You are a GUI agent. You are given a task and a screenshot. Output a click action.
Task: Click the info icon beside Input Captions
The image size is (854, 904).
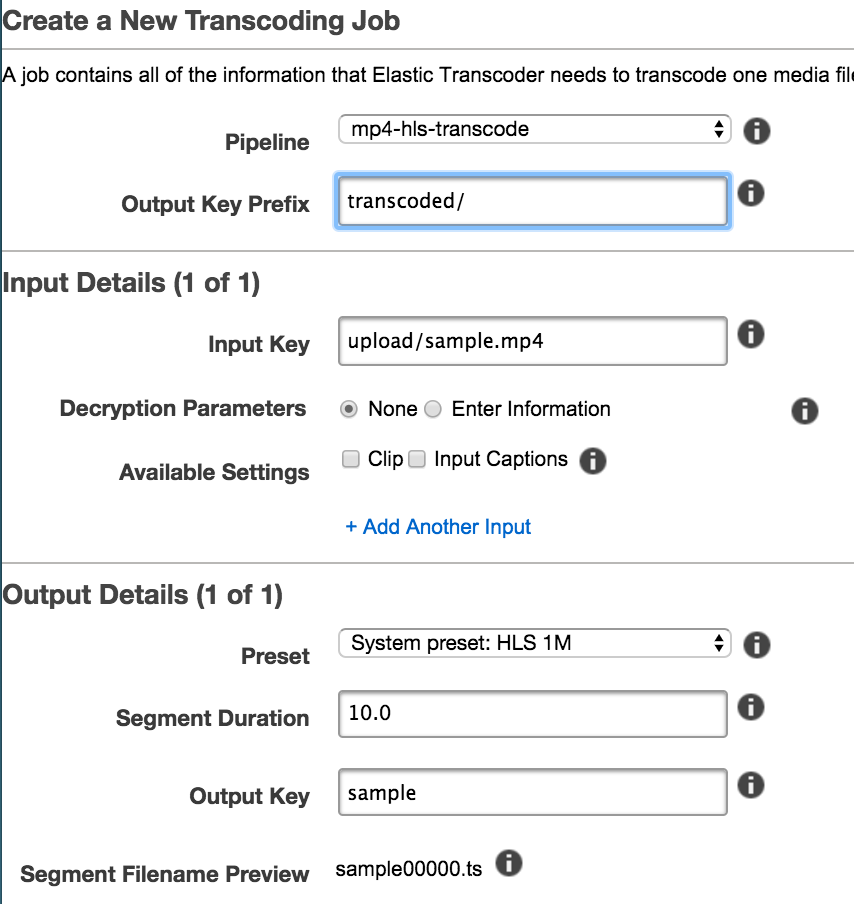click(592, 461)
